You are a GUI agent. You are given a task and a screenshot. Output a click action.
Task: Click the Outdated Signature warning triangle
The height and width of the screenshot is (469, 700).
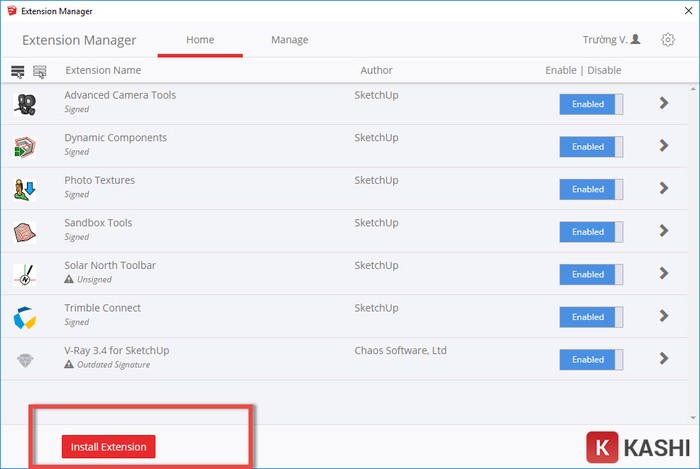[x=69, y=365]
